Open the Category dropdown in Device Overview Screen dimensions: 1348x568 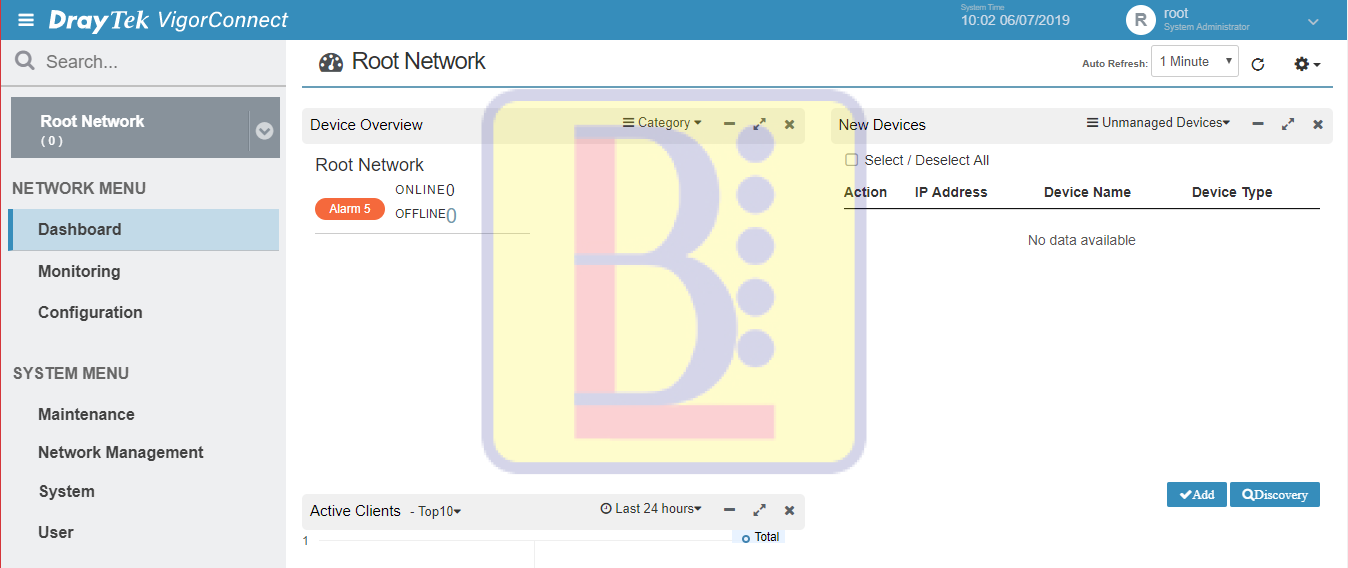coord(662,123)
